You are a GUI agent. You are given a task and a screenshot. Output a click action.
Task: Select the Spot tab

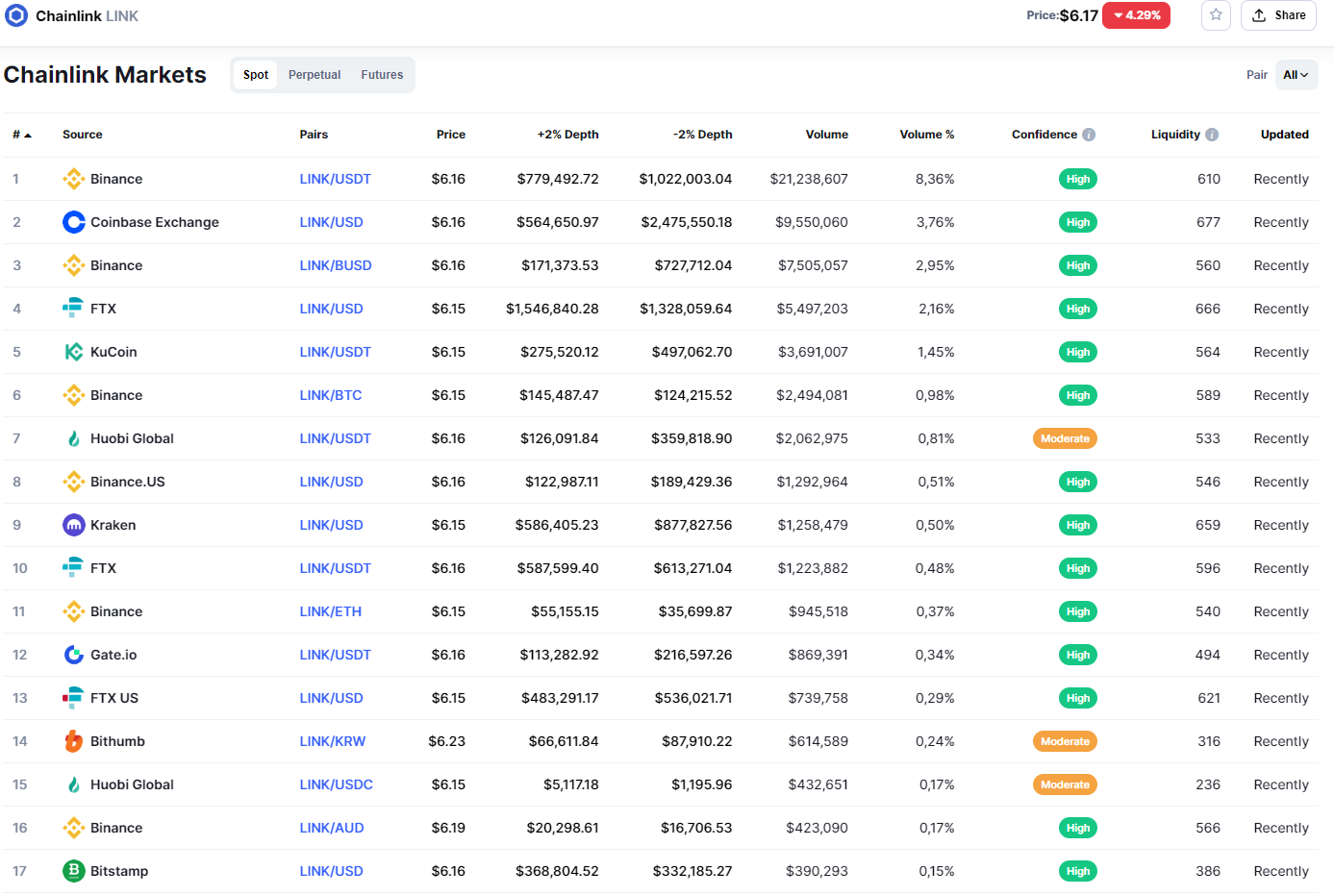tap(256, 75)
